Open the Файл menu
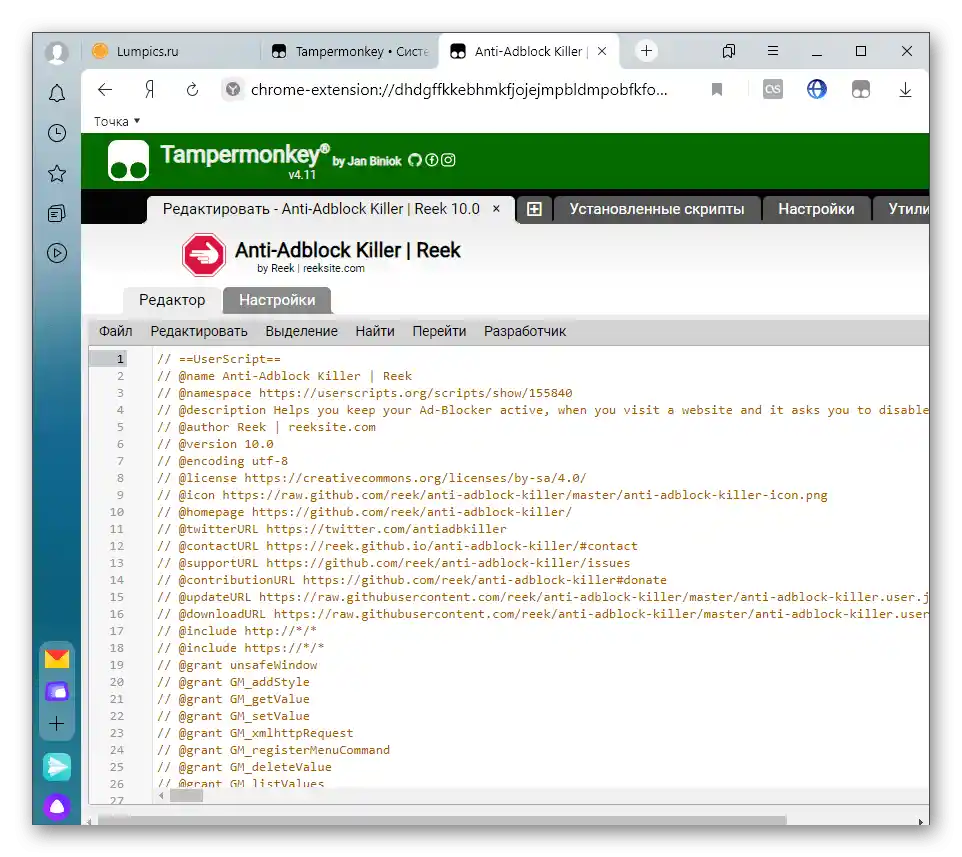 tap(115, 331)
